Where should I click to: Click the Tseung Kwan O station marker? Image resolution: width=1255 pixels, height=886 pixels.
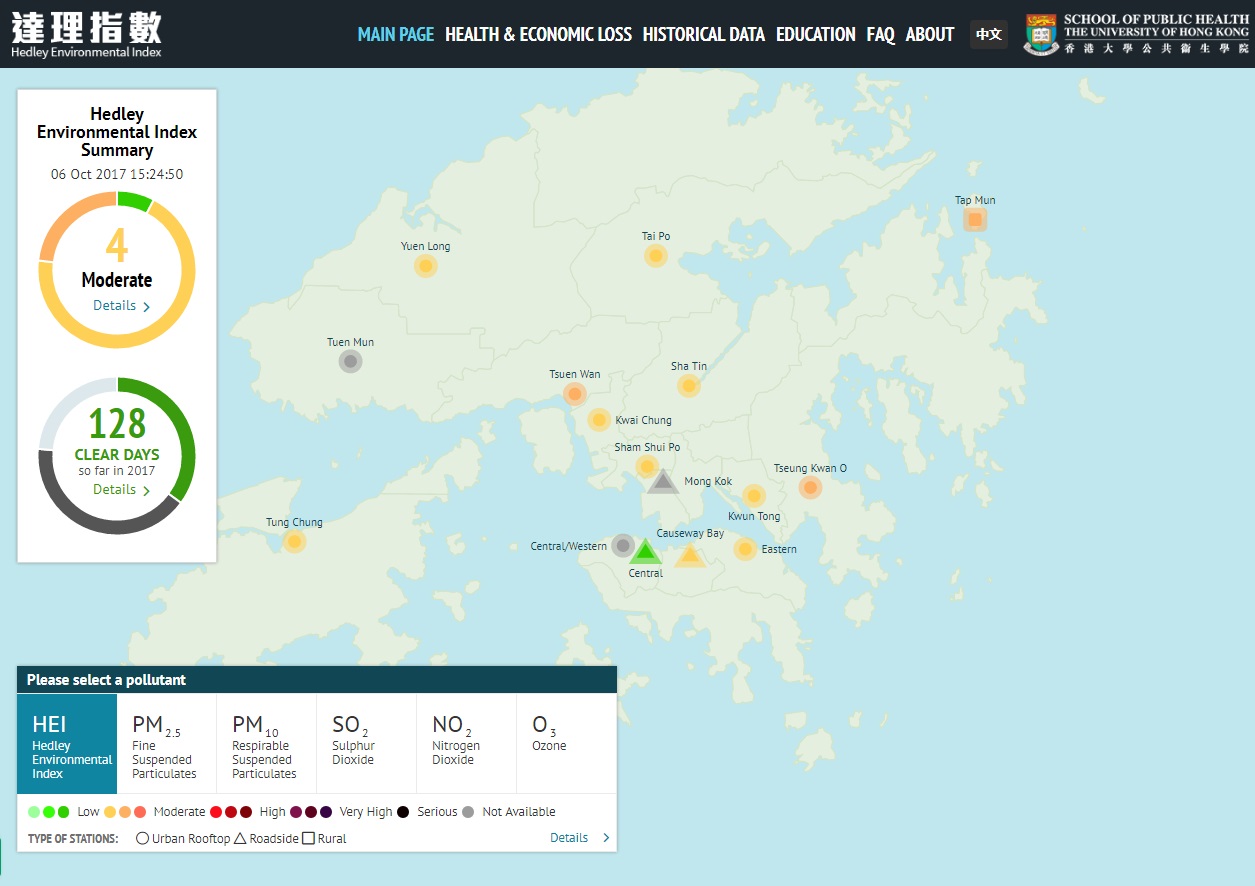(x=811, y=487)
